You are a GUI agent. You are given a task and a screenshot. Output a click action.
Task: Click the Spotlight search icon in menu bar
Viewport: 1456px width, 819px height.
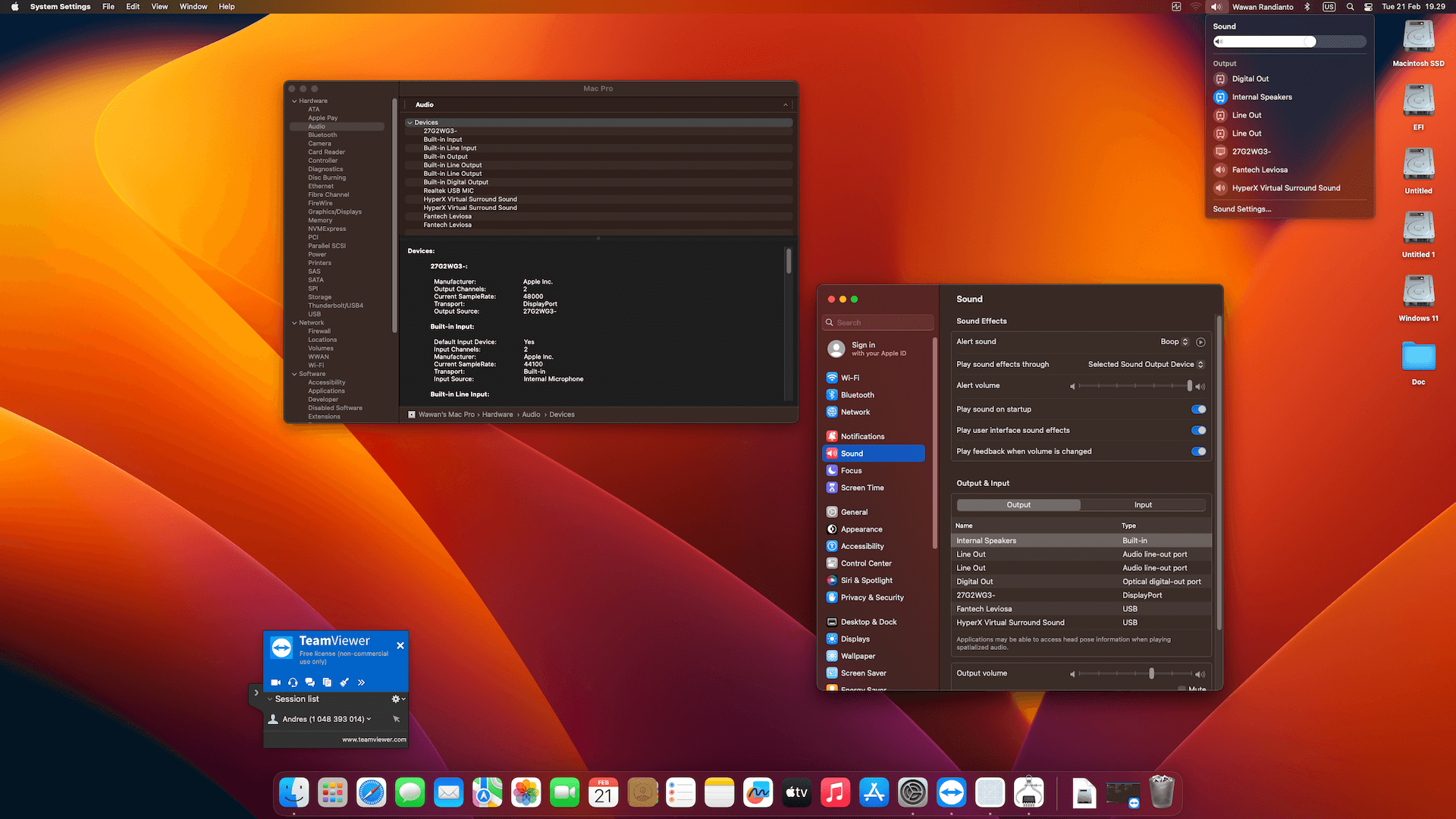point(1350,7)
